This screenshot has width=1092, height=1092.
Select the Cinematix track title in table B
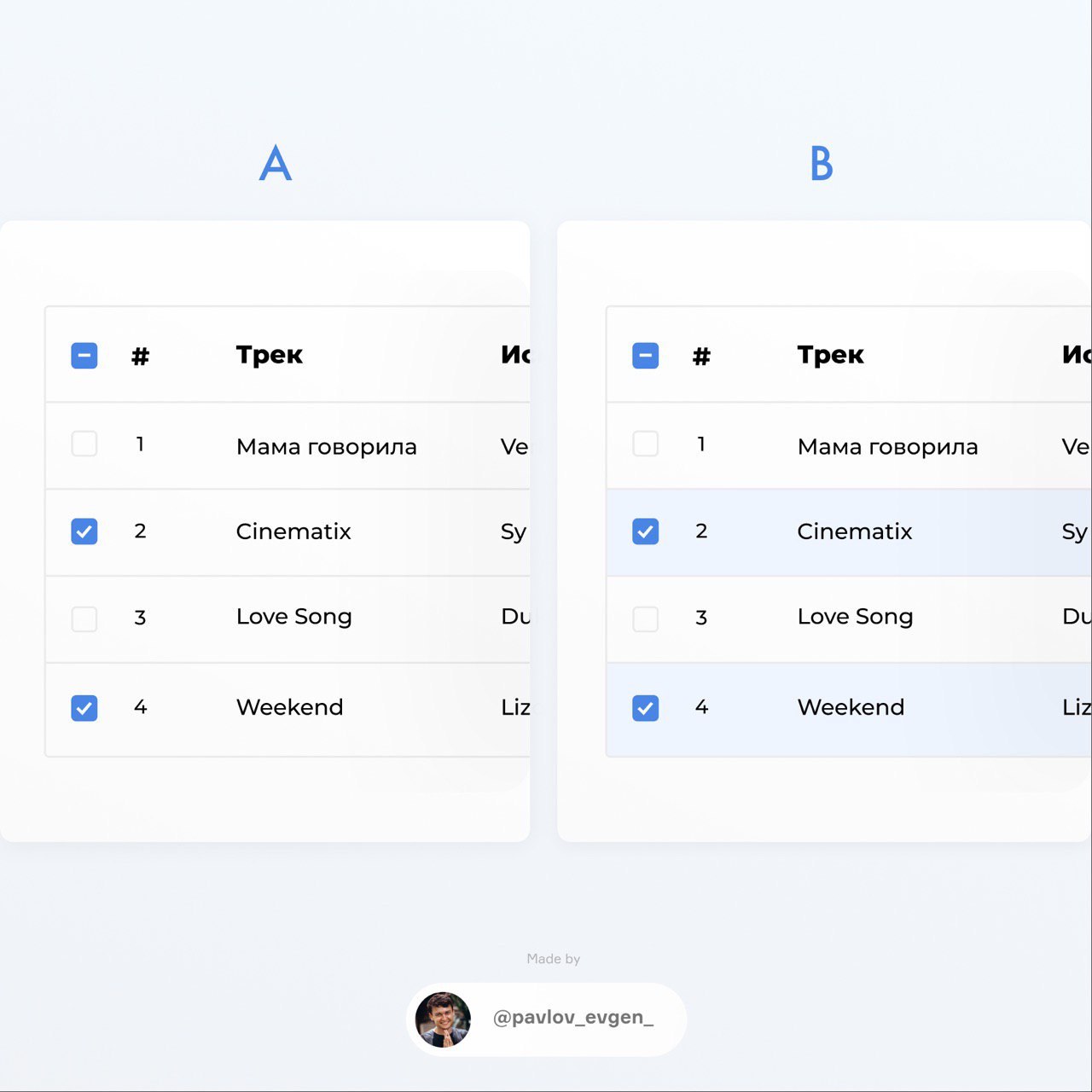click(x=855, y=531)
